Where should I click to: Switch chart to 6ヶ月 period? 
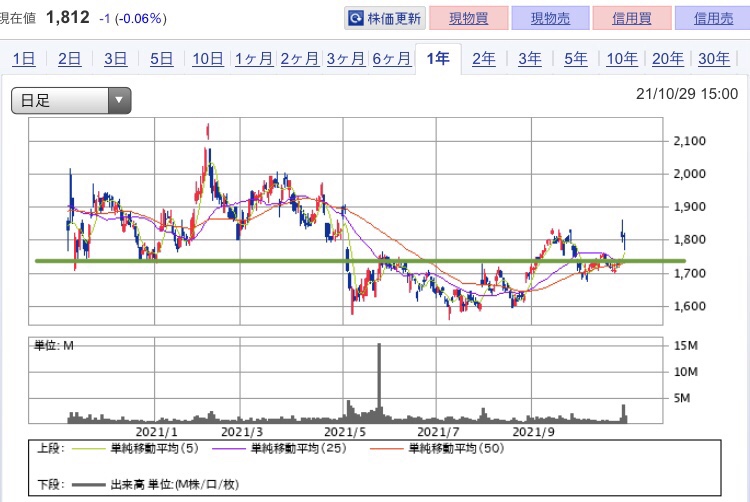point(392,59)
